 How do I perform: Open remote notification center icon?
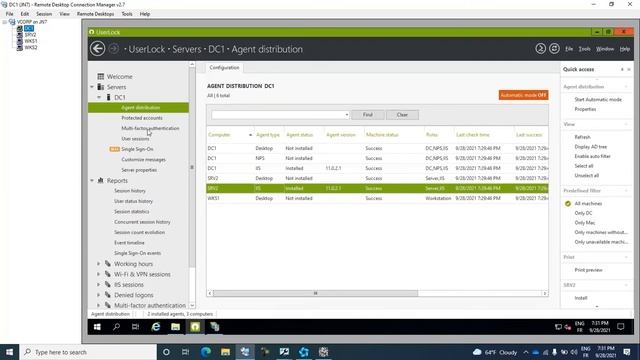(x=621, y=327)
